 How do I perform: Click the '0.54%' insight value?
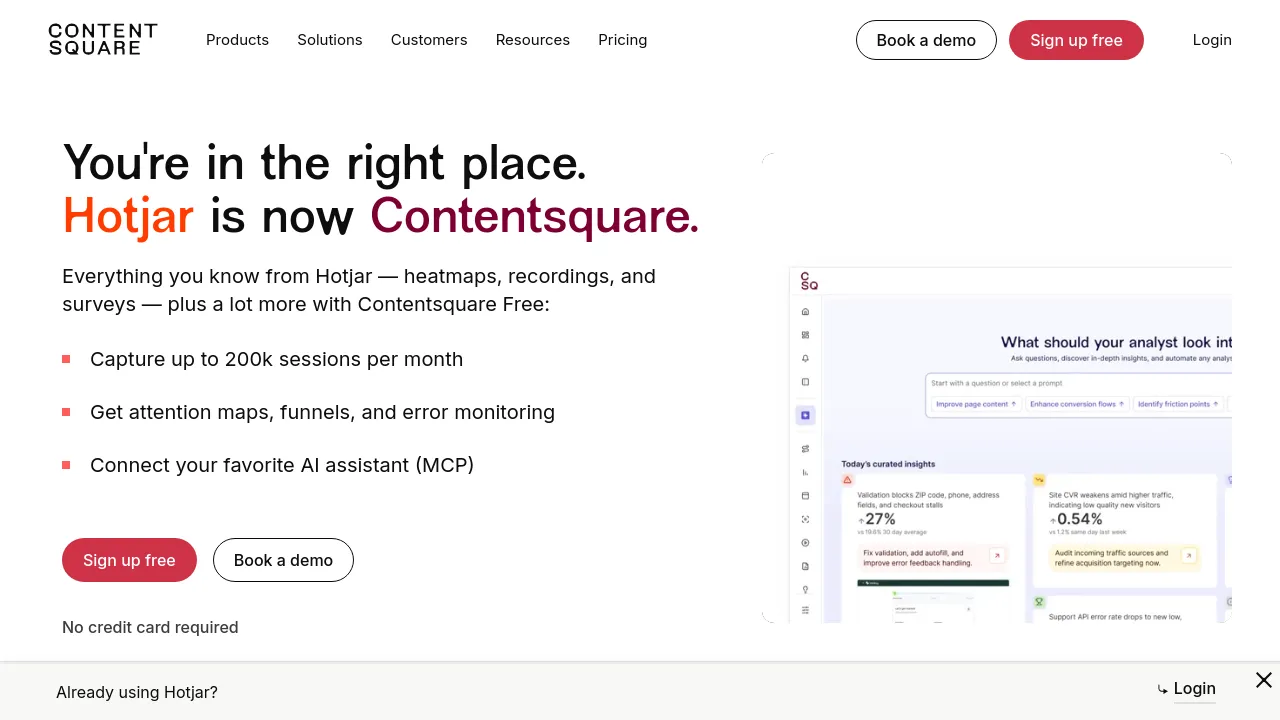pos(1080,519)
